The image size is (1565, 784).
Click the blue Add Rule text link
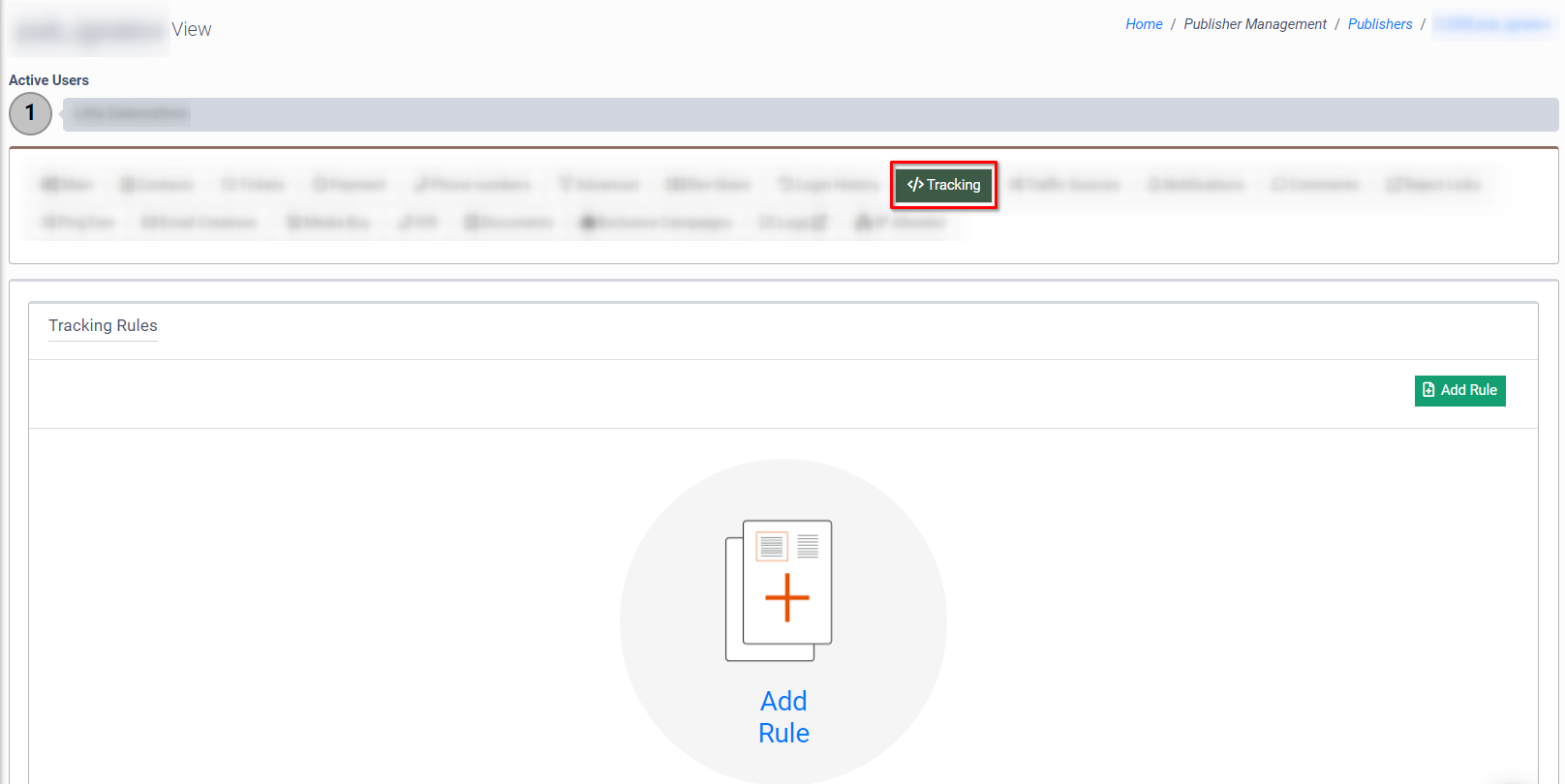[783, 716]
